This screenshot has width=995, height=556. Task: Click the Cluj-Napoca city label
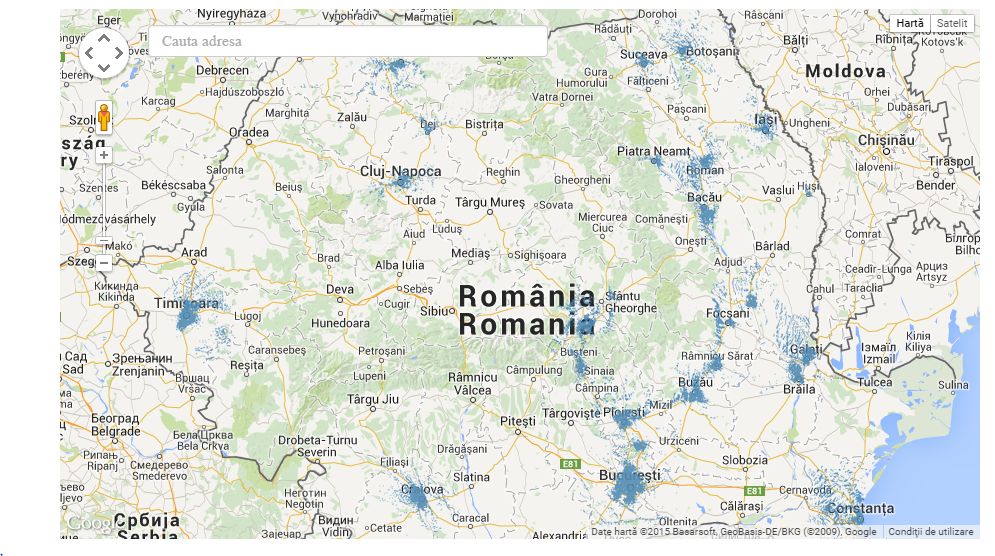[x=401, y=171]
